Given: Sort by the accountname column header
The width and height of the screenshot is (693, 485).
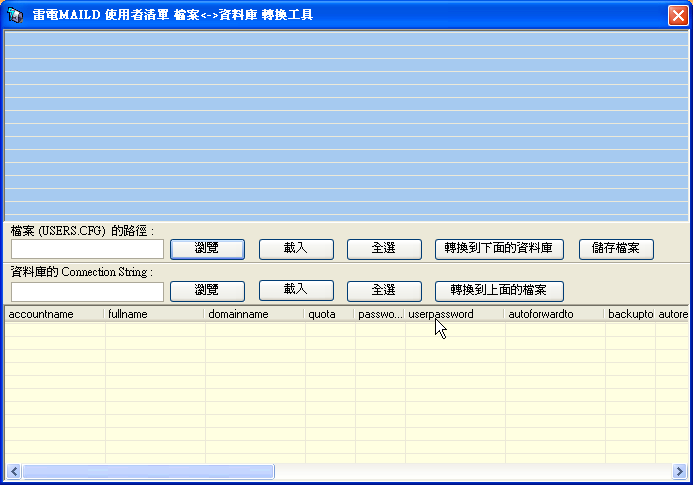Looking at the screenshot, I should coord(54,314).
